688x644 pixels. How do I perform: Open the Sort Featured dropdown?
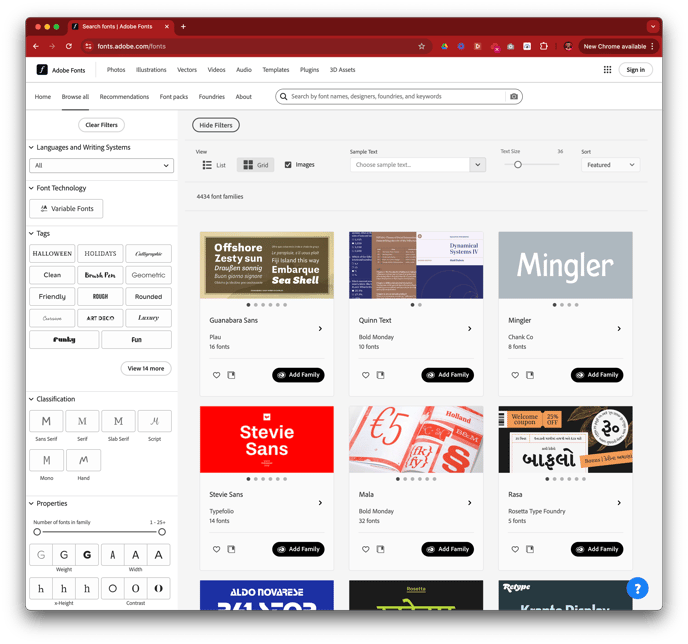(x=610, y=165)
